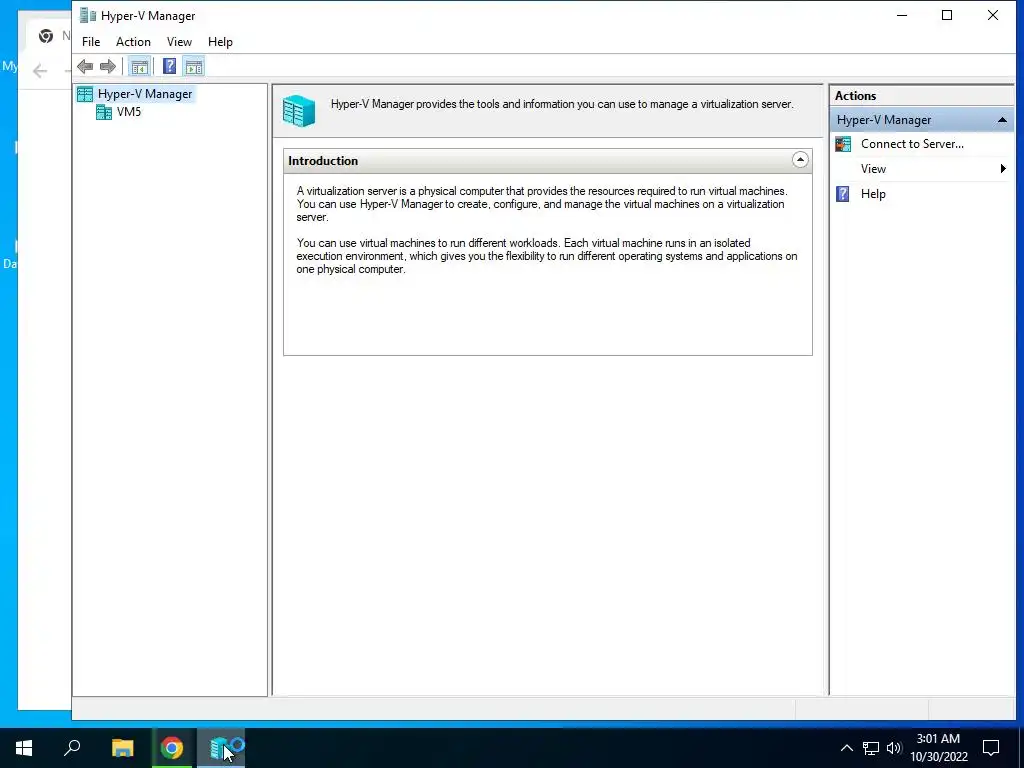1024x768 pixels.
Task: Open the View menu
Action: coord(179,42)
